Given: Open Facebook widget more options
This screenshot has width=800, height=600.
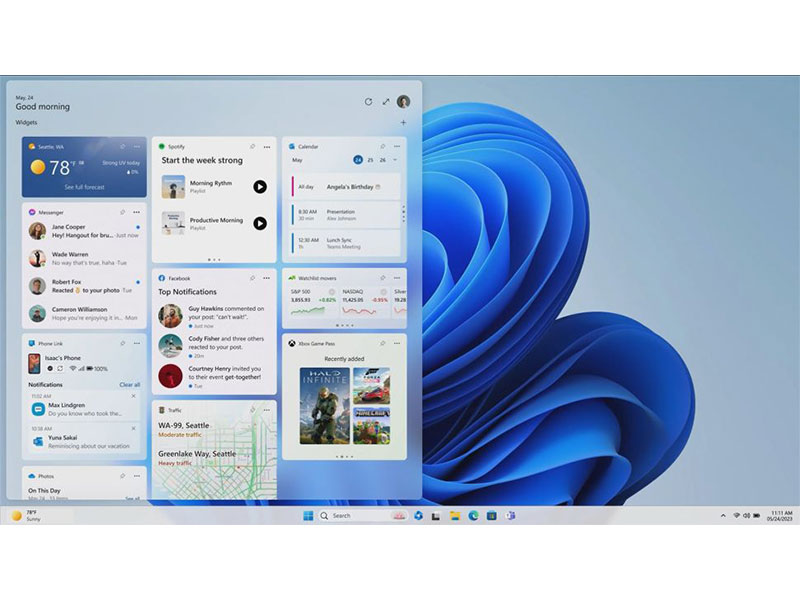Looking at the screenshot, I should pos(267,278).
